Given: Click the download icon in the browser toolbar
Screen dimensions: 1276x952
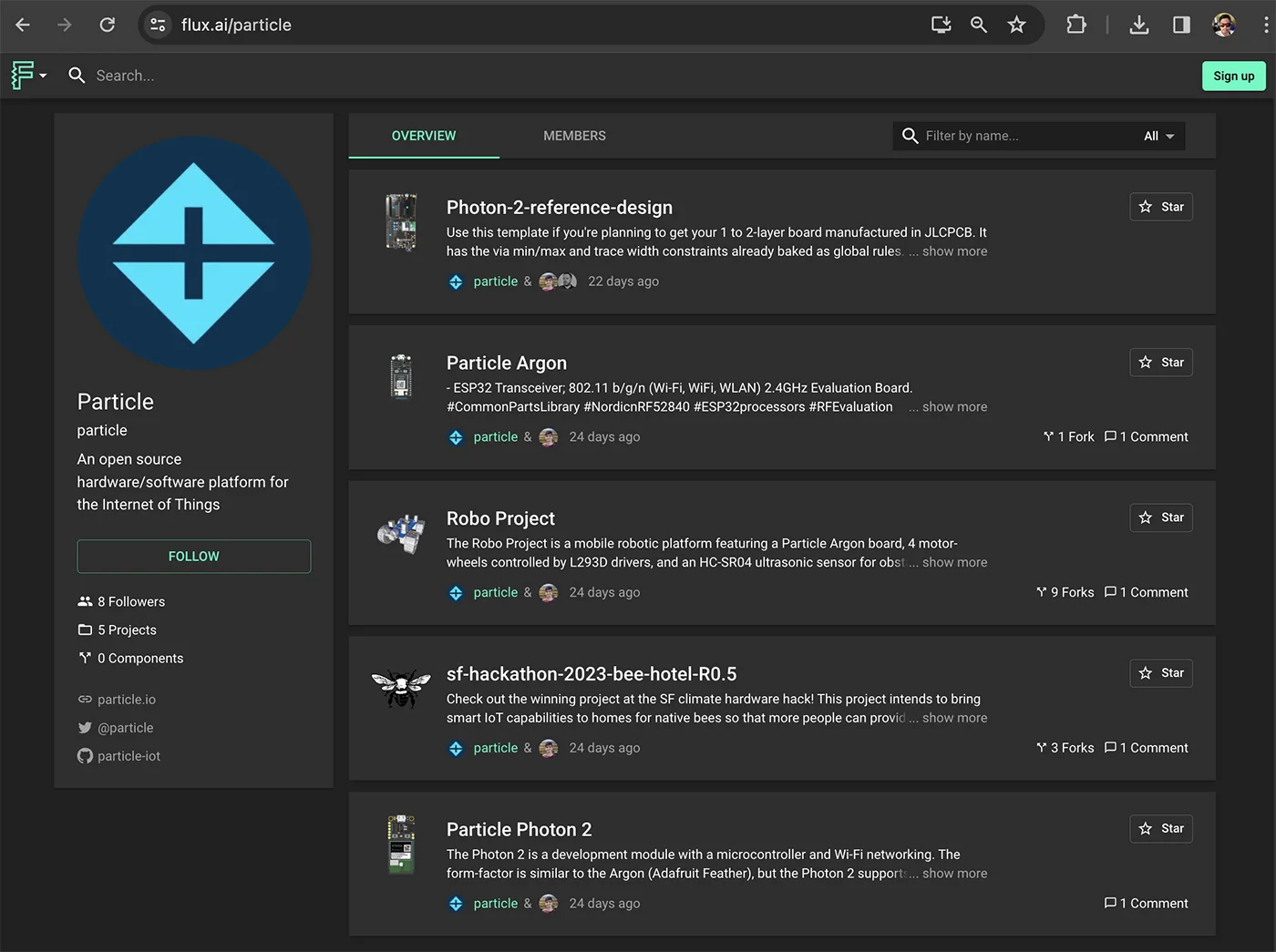Looking at the screenshot, I should [1139, 25].
